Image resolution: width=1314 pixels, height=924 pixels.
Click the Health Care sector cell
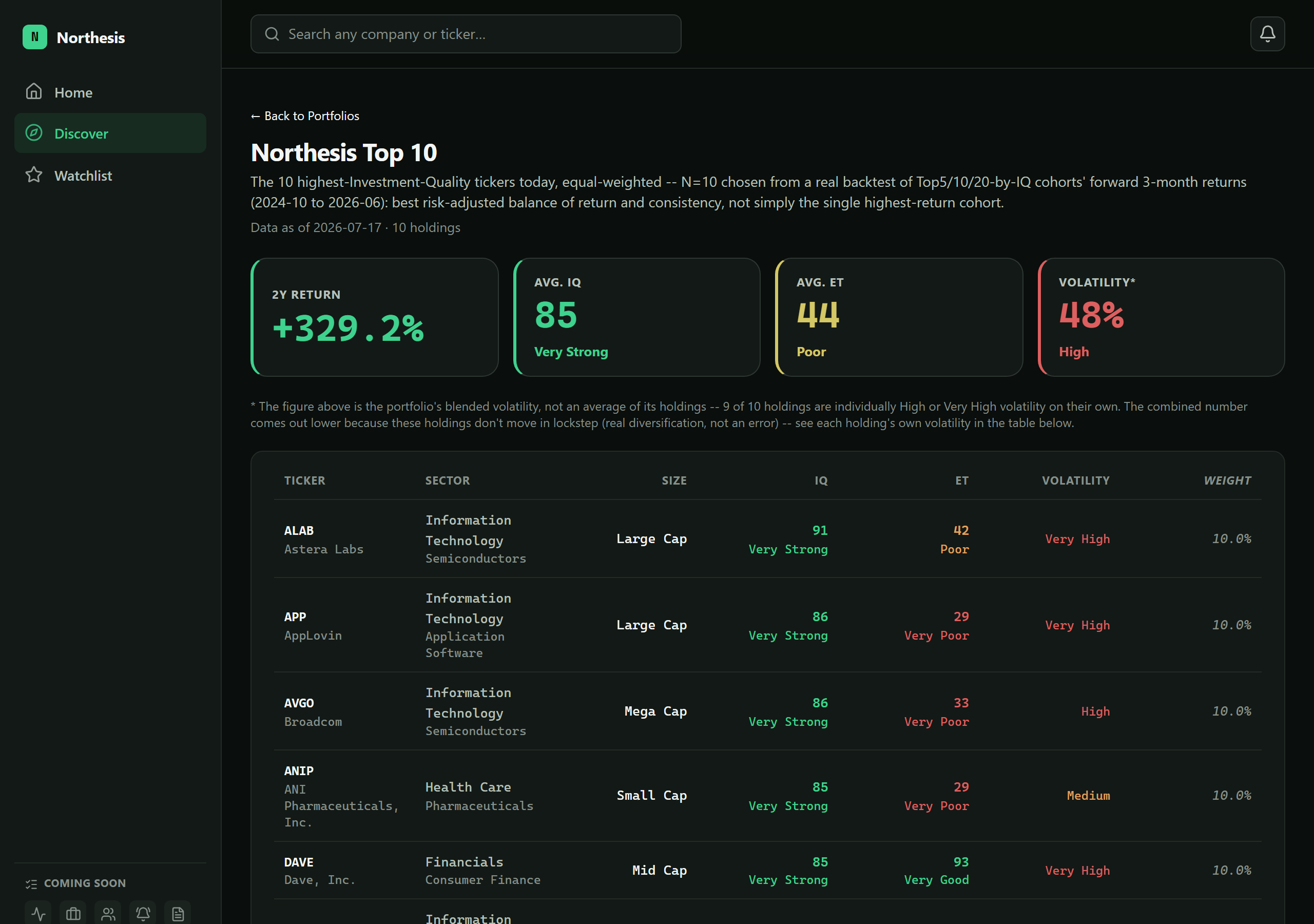pos(468,787)
